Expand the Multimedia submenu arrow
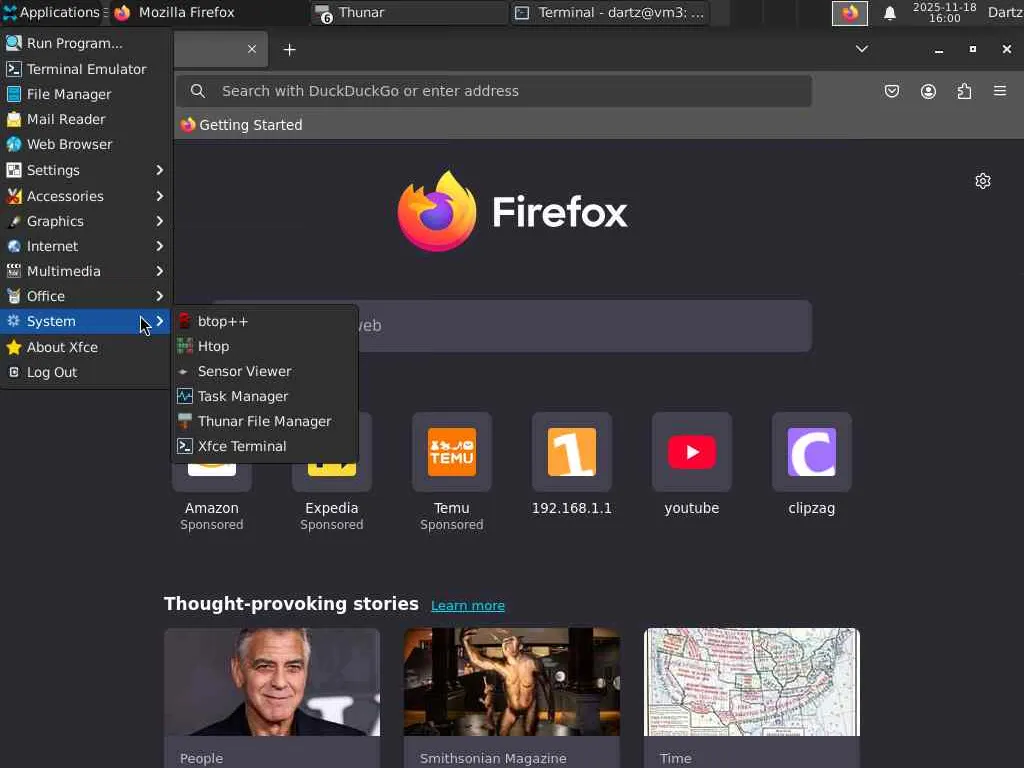The width and height of the screenshot is (1024, 768). [x=159, y=271]
